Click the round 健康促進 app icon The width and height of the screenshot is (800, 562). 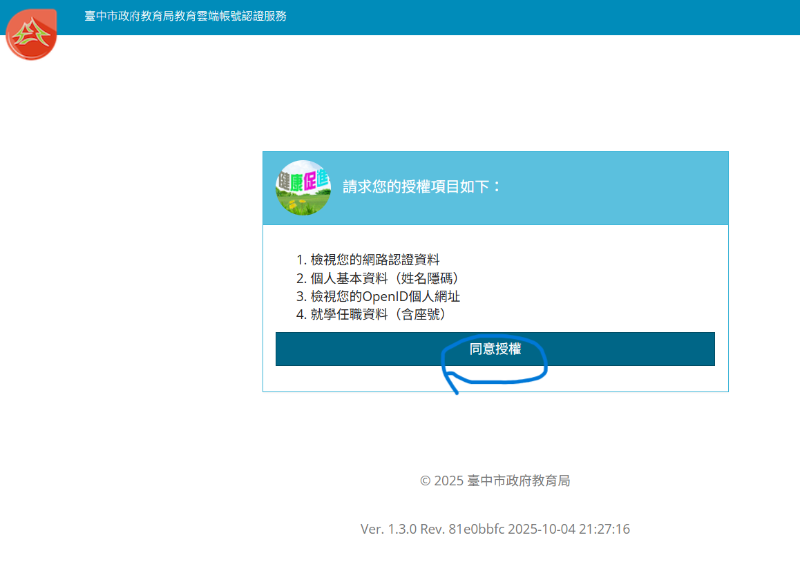tap(303, 187)
